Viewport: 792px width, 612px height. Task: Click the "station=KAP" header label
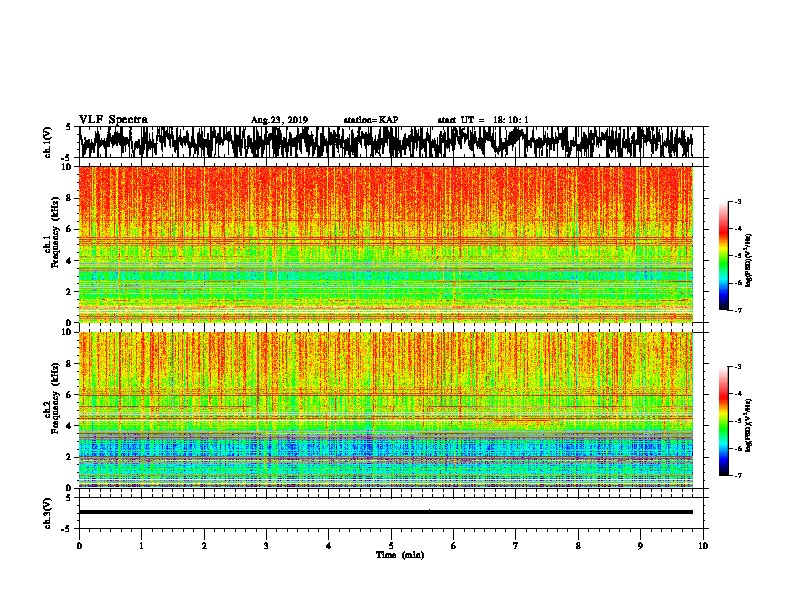(371, 120)
